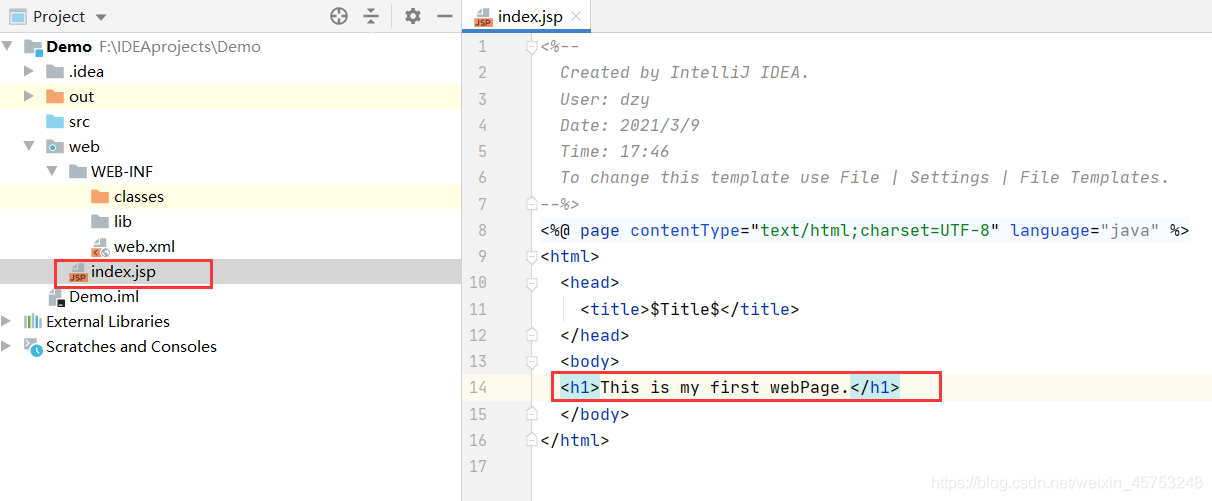
Task: Click the orange out folder icon
Action: coord(55,97)
